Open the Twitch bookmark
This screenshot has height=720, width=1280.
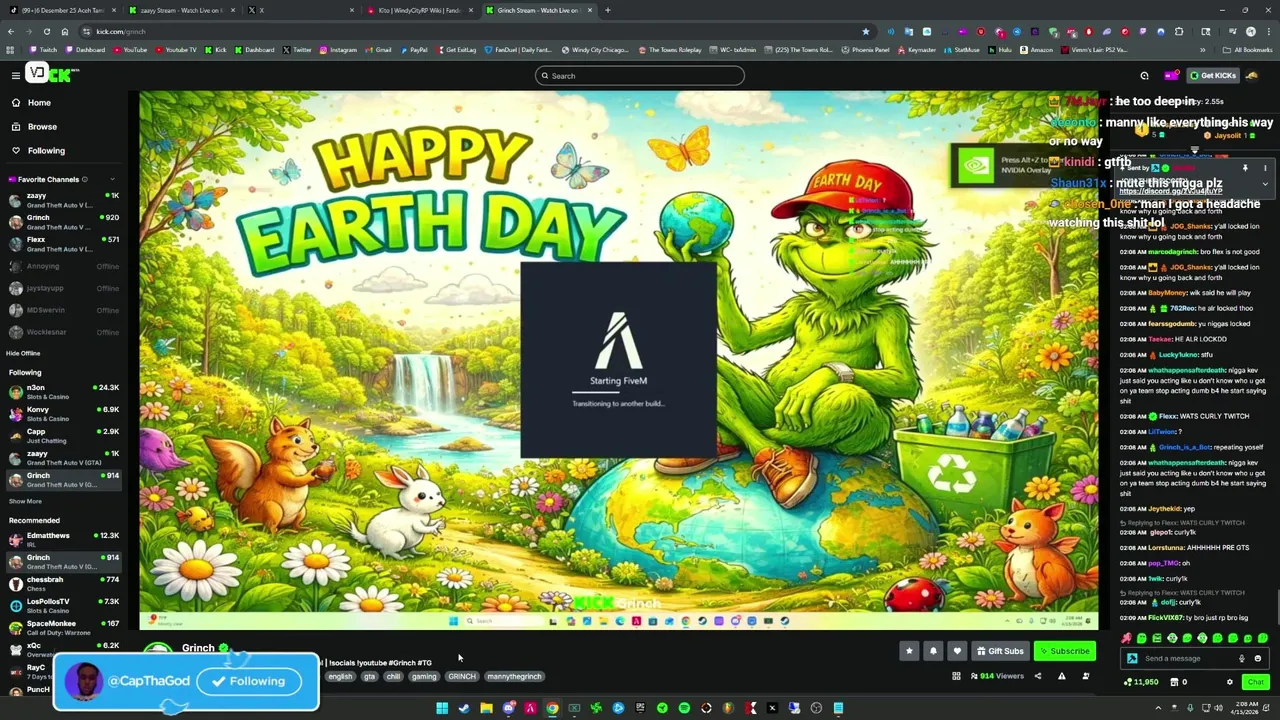tap(44, 50)
